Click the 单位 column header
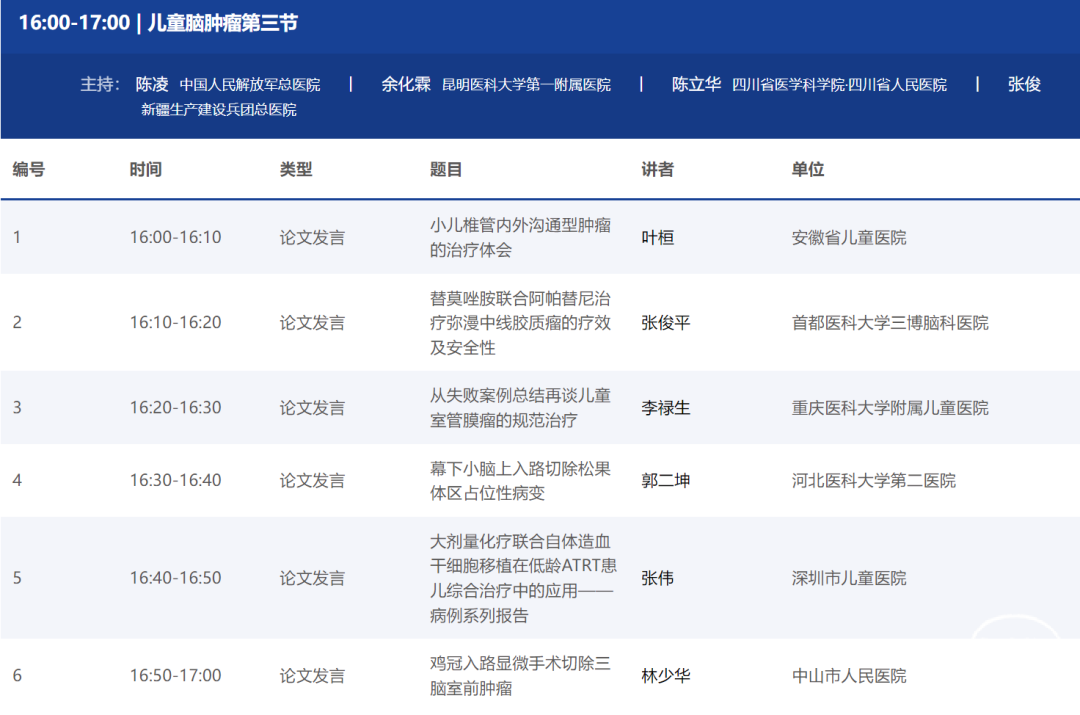The height and width of the screenshot is (715, 1080). pyautogui.click(x=808, y=170)
